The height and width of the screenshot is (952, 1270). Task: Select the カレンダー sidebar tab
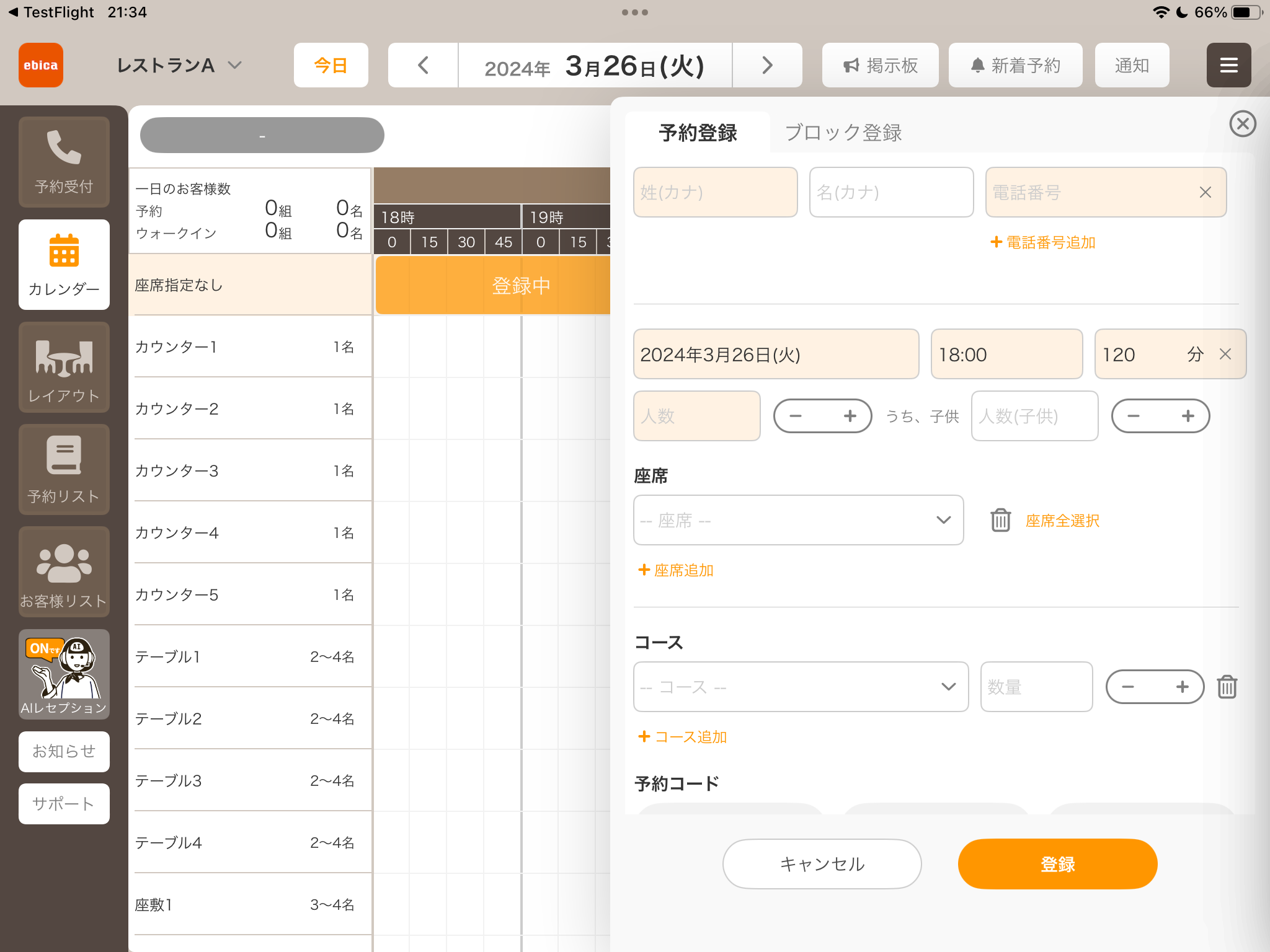click(x=64, y=265)
